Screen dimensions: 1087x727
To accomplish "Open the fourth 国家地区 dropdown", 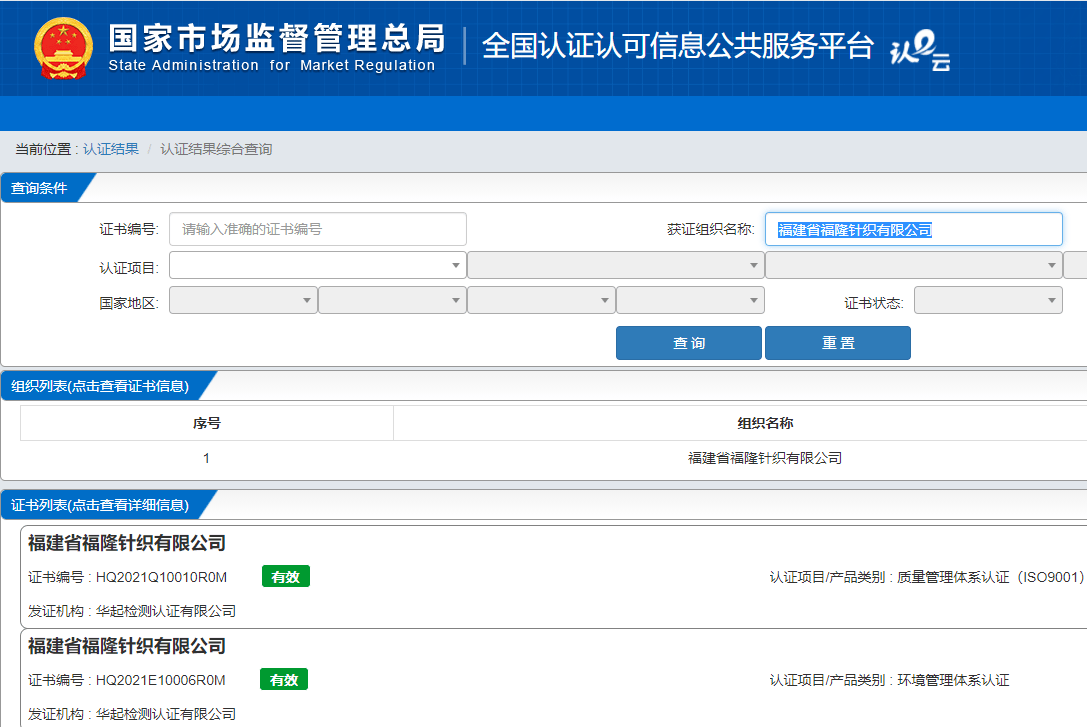I will (x=690, y=300).
